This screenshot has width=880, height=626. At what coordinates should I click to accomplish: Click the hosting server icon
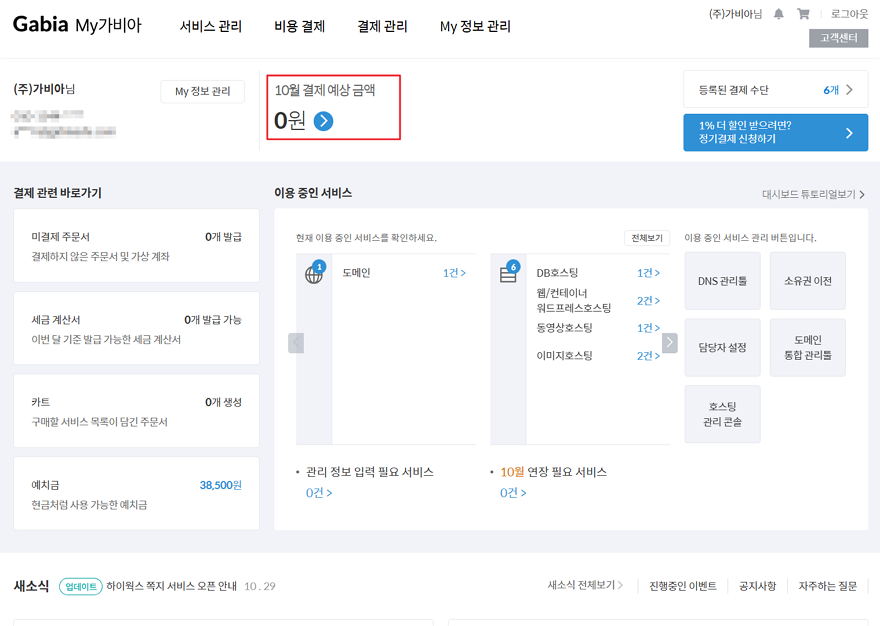coord(508,275)
